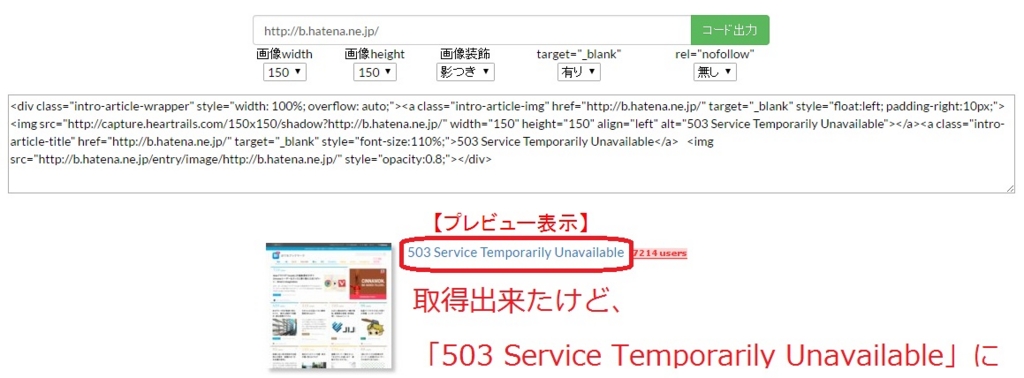Click the 画像装飾 label text

(x=465, y=54)
